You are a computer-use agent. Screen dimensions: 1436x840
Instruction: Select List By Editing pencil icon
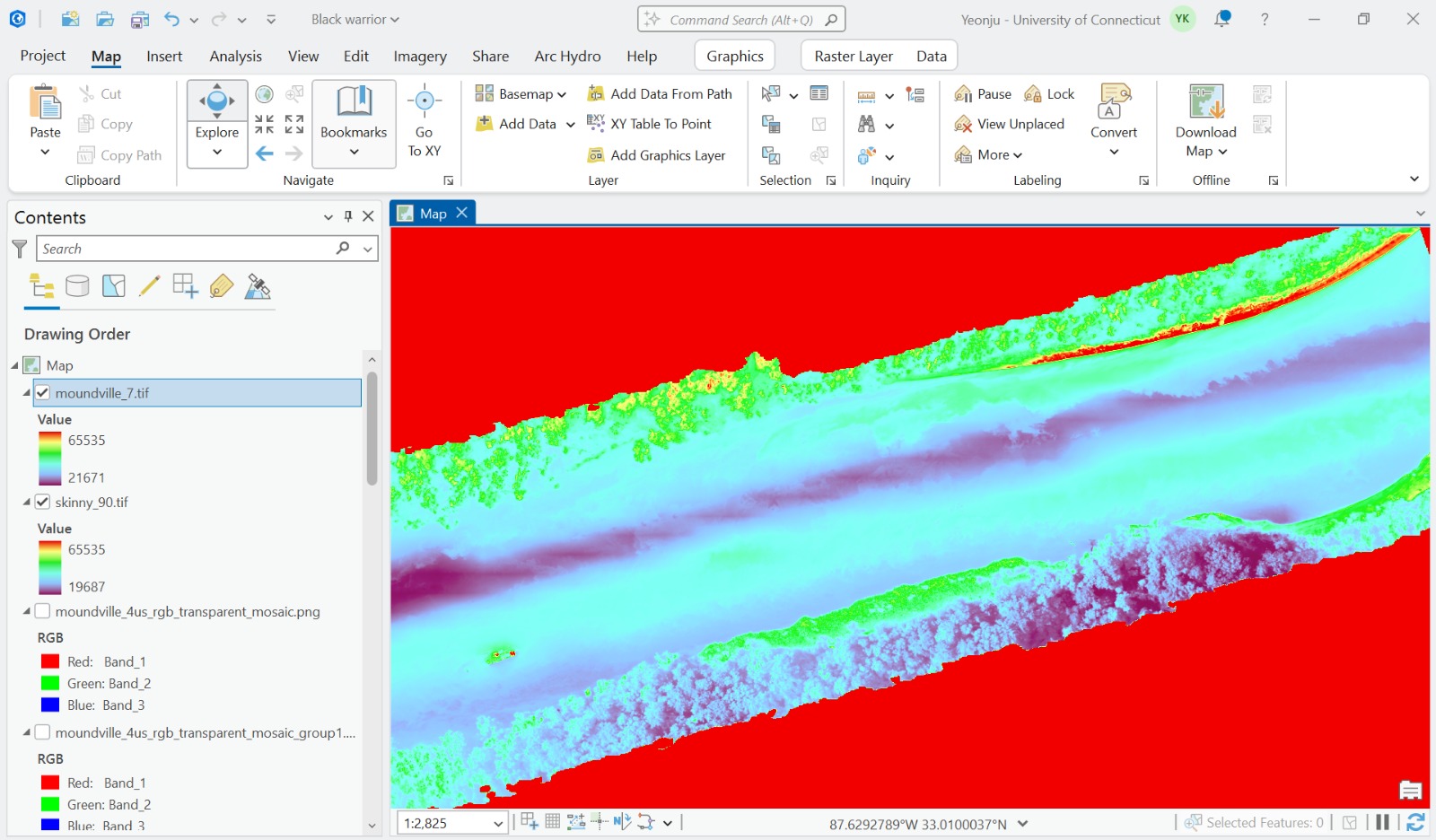150,286
